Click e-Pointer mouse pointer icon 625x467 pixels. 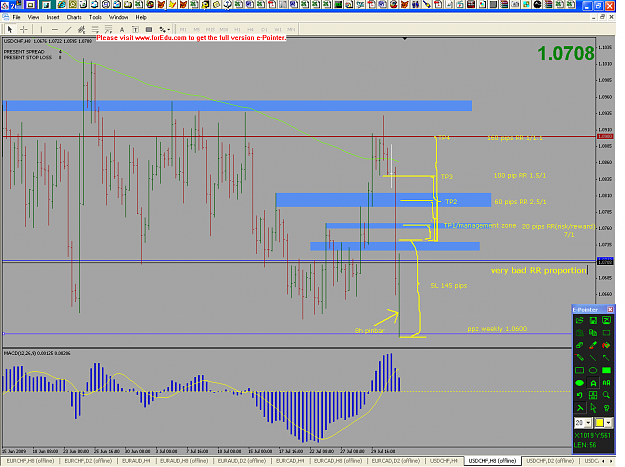click(593, 408)
